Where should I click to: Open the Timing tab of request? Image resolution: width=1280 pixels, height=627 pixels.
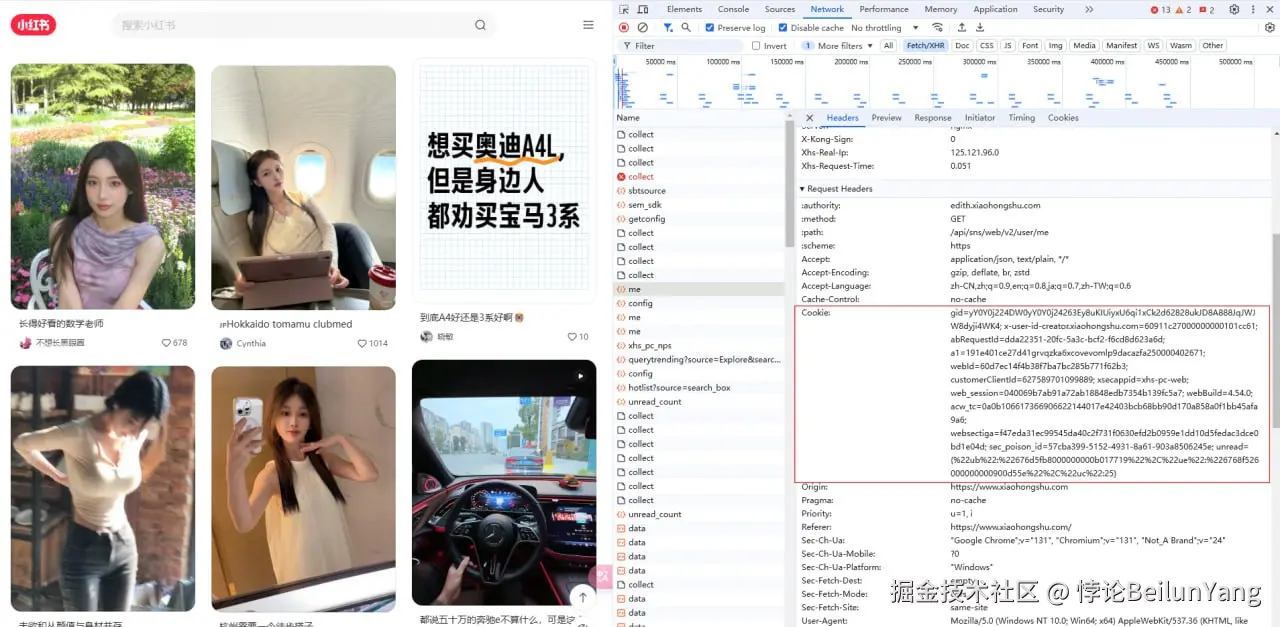pos(1022,118)
